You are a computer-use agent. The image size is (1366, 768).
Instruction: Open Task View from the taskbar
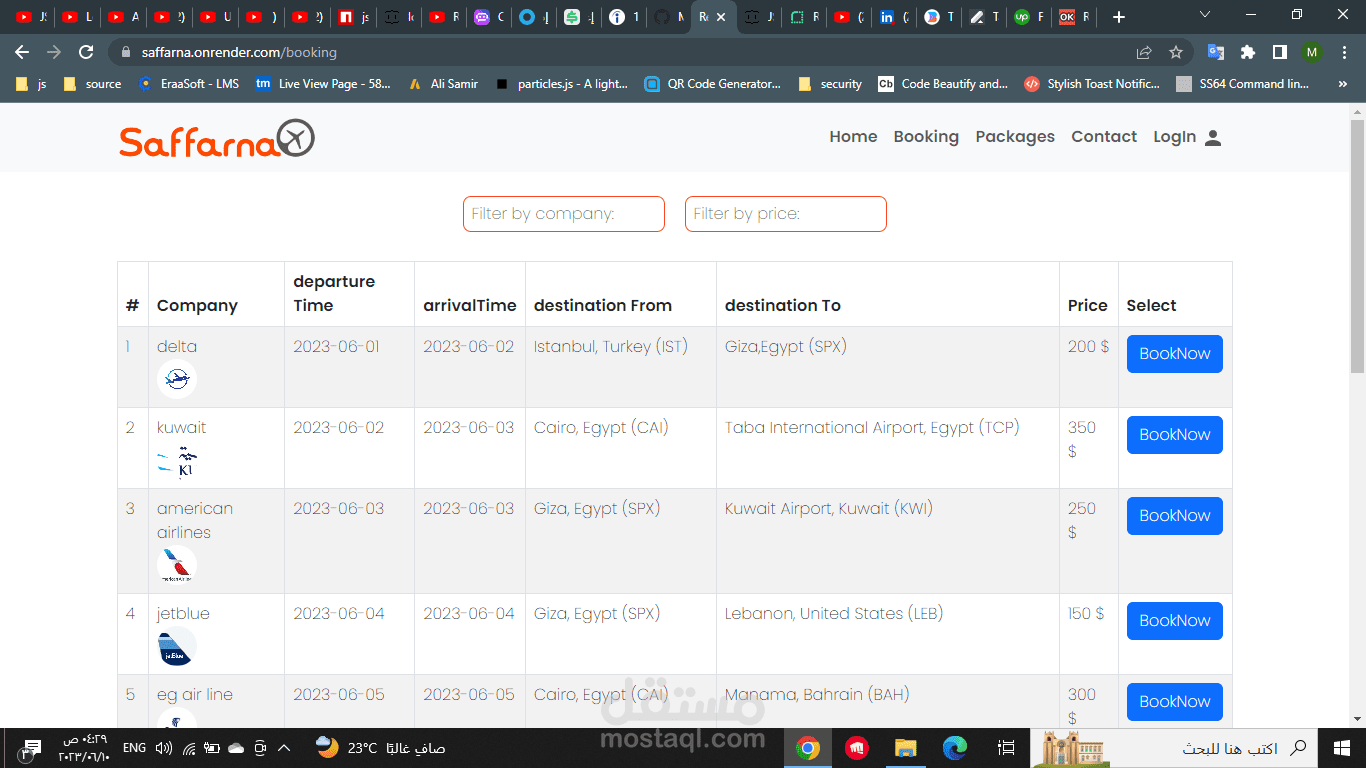pyautogui.click(x=1007, y=748)
